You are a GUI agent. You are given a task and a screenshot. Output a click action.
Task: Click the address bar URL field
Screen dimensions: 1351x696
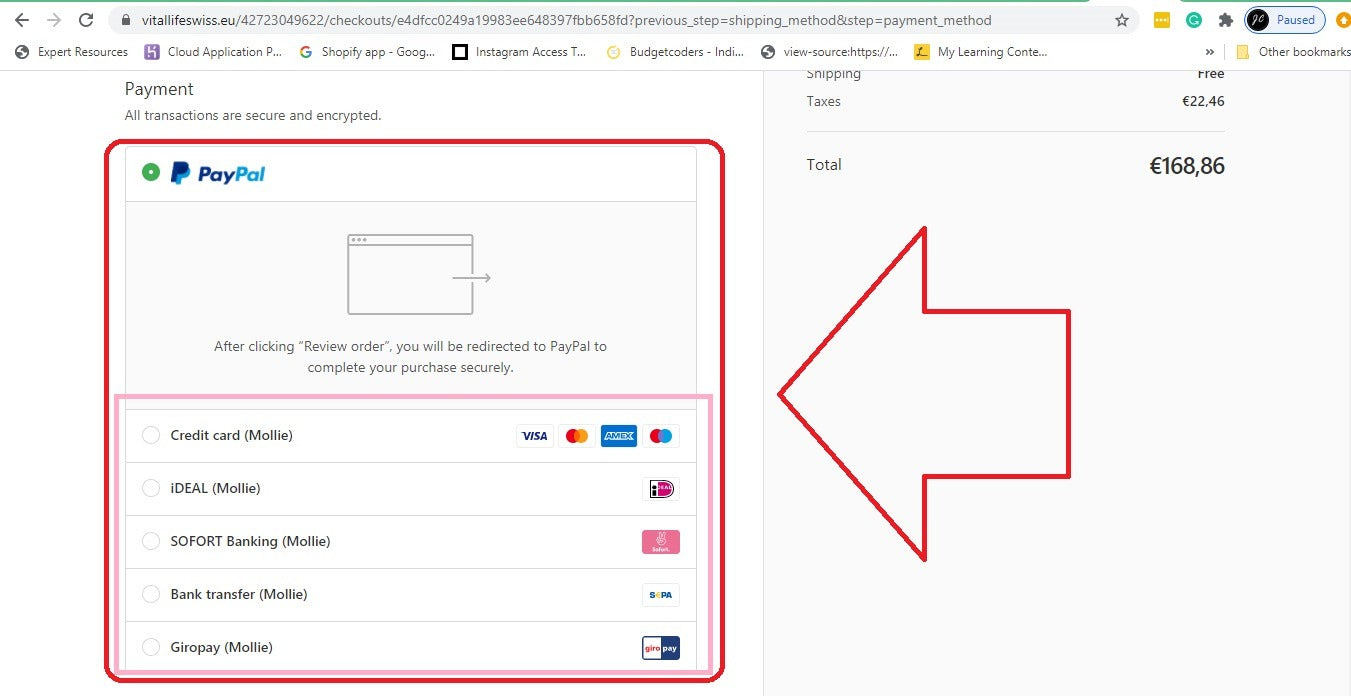[x=600, y=20]
